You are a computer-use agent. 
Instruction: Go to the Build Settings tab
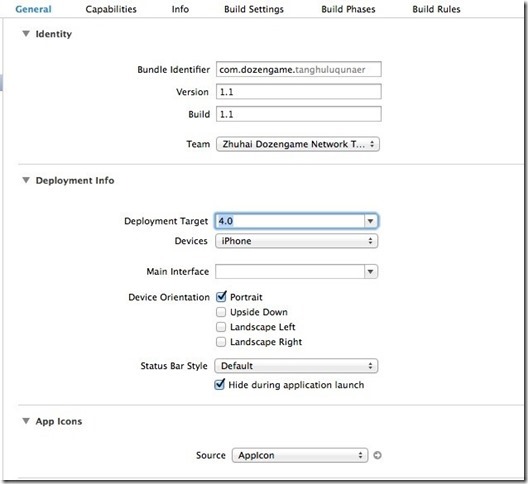click(x=254, y=9)
